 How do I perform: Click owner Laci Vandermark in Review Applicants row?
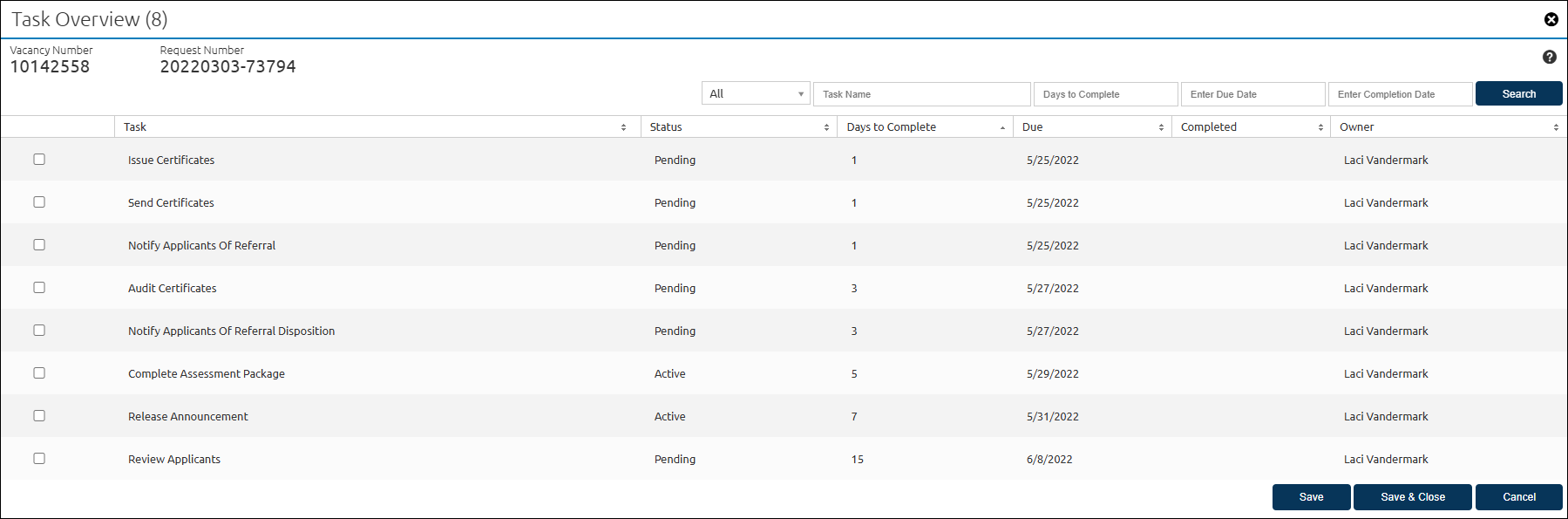(x=1386, y=460)
